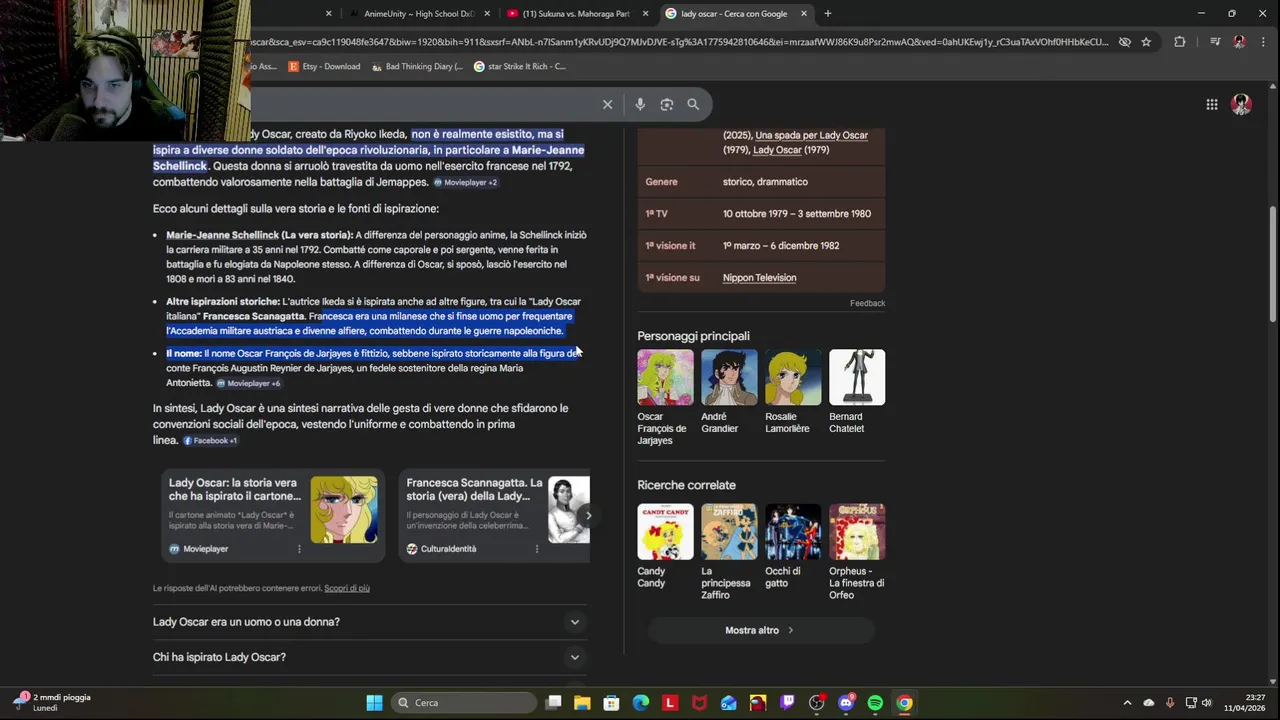Open the Chrome profile avatar
The image size is (1280, 720).
point(1239,42)
